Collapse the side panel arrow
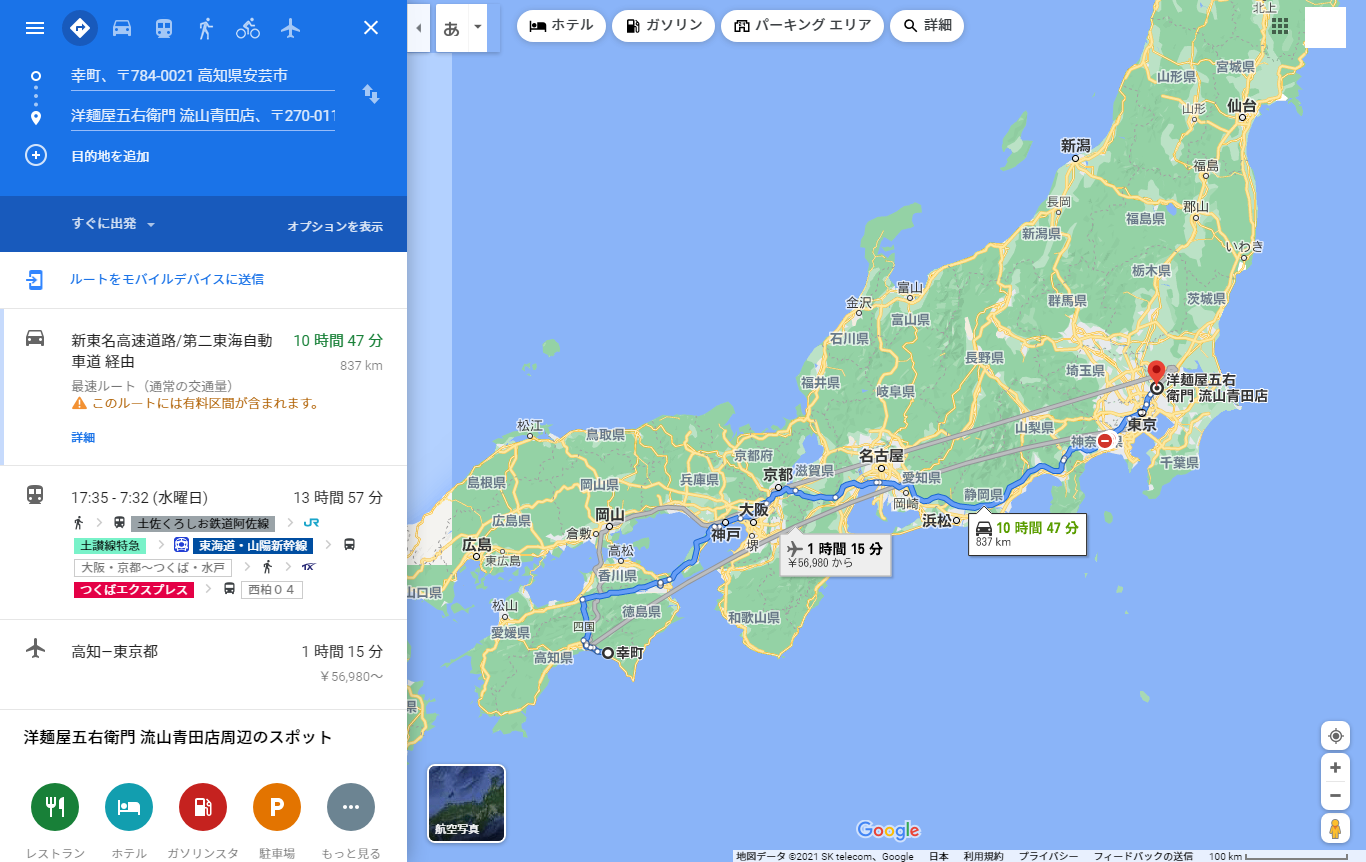This screenshot has width=1366, height=862. (x=418, y=28)
